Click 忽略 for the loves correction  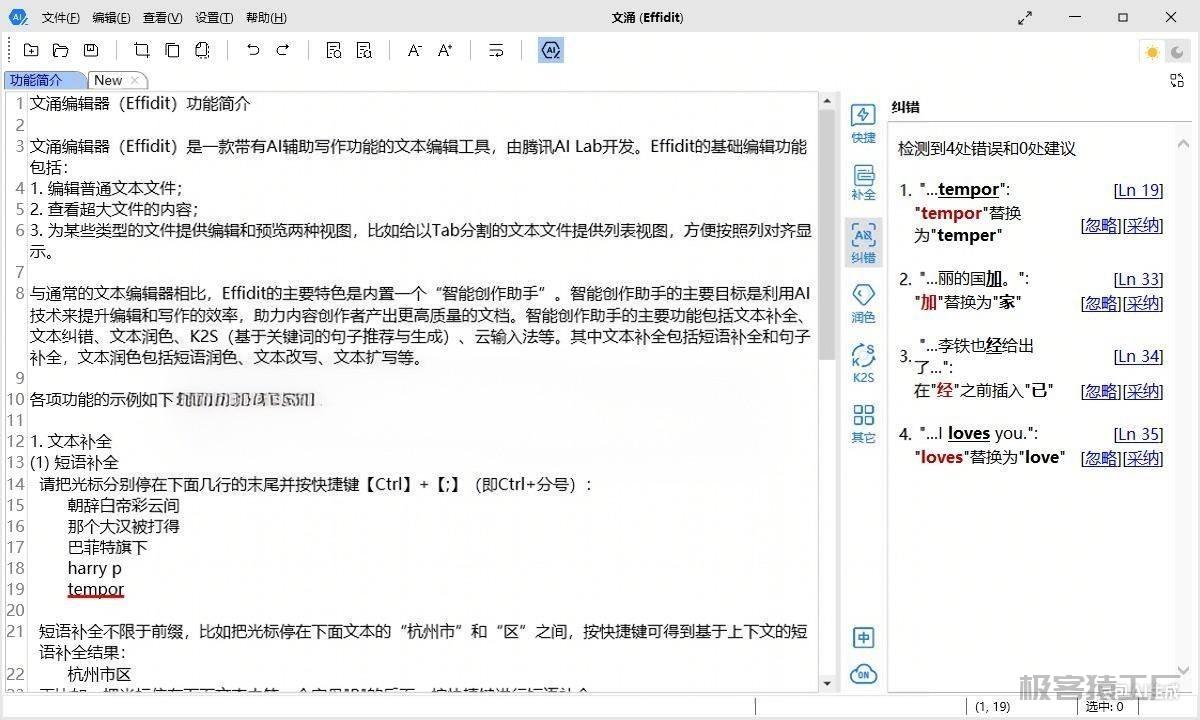click(1101, 458)
